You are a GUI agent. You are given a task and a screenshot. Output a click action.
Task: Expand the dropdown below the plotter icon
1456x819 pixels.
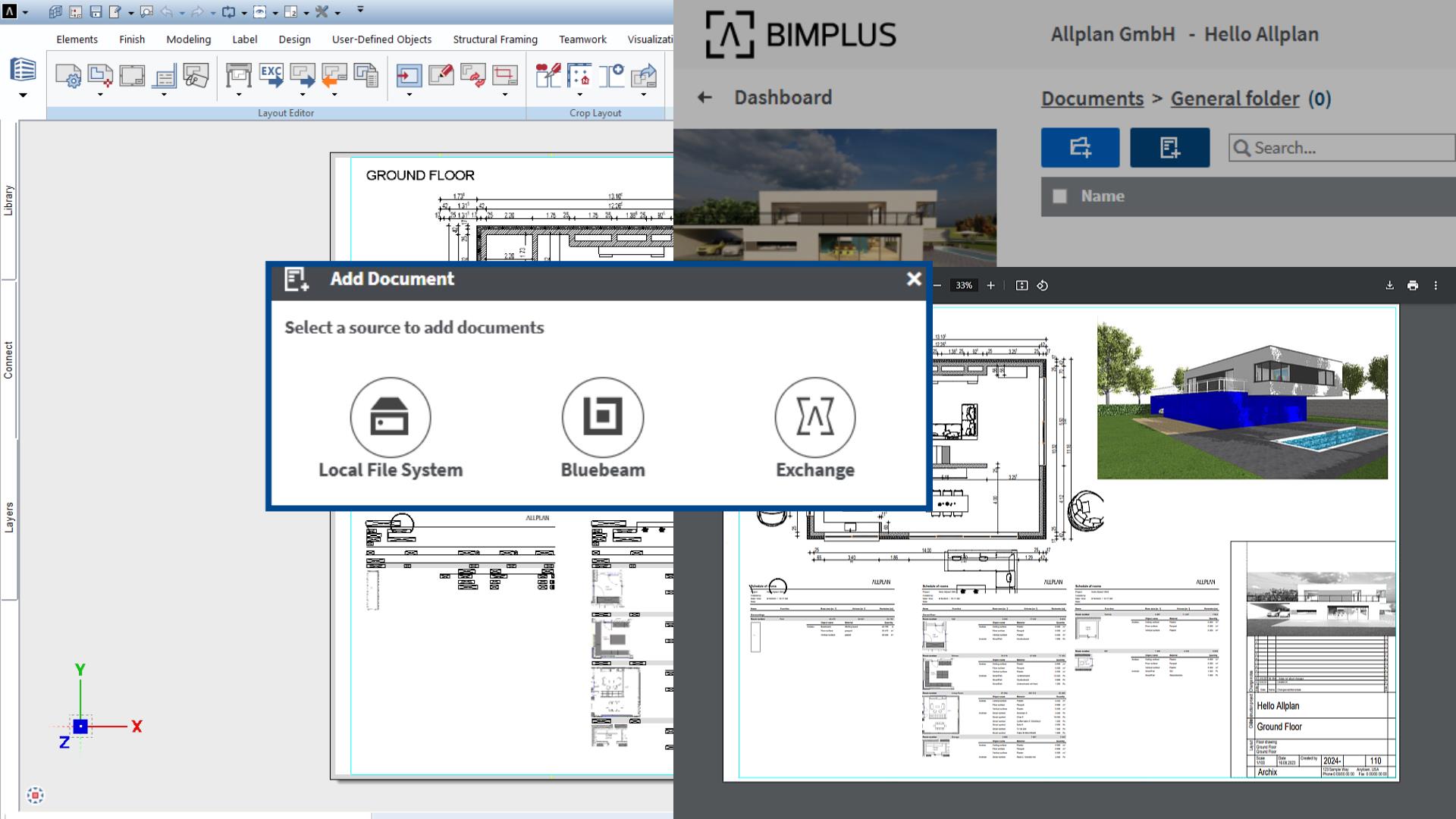click(x=238, y=95)
